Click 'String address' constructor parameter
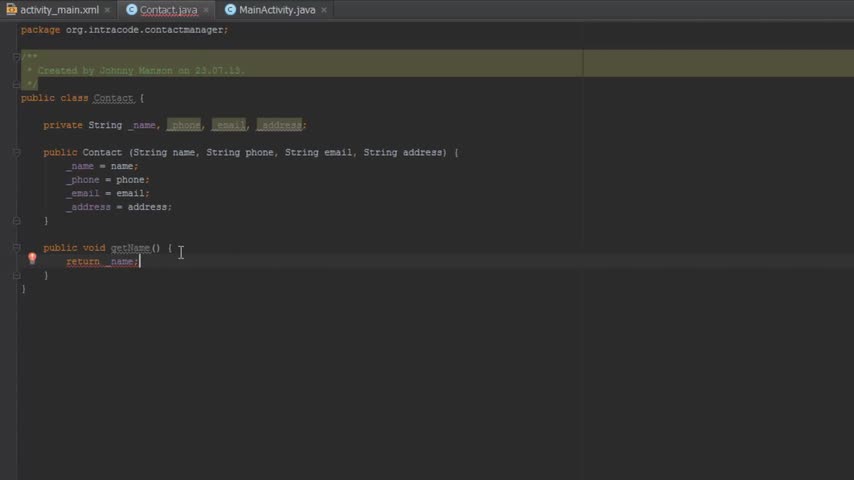Image resolution: width=854 pixels, height=480 pixels. [405, 153]
